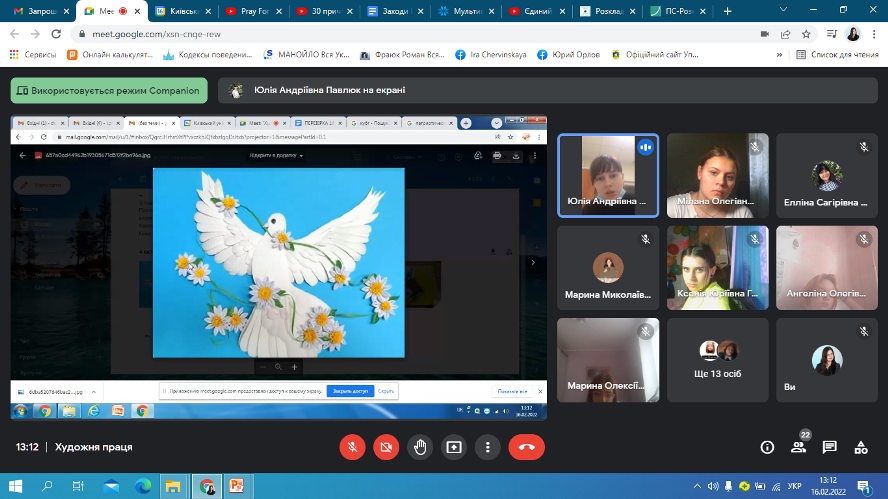Select the Марина Миколаївна participant tile
888x499 pixels.
point(608,268)
